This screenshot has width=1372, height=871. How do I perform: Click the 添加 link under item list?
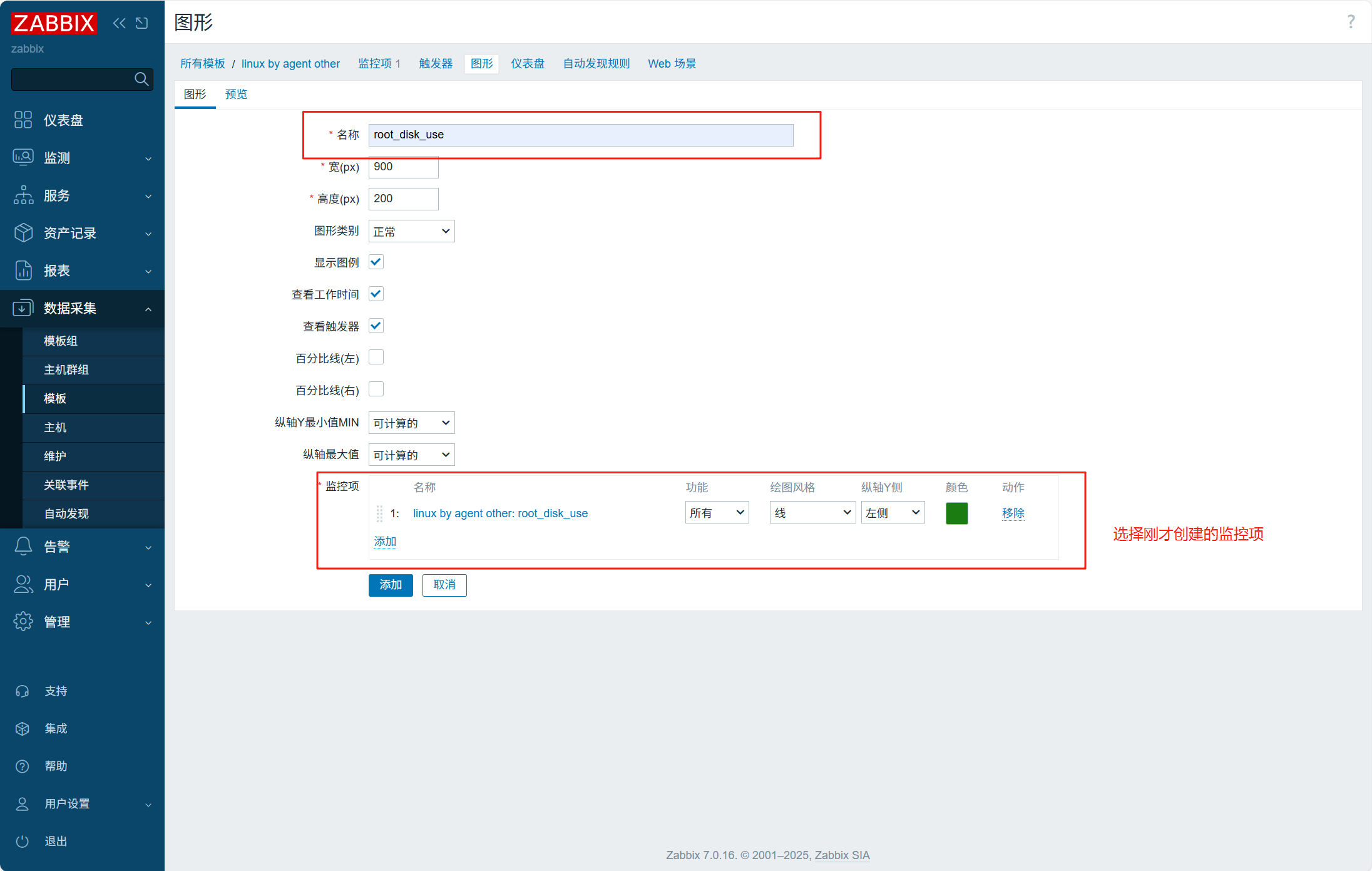click(385, 541)
